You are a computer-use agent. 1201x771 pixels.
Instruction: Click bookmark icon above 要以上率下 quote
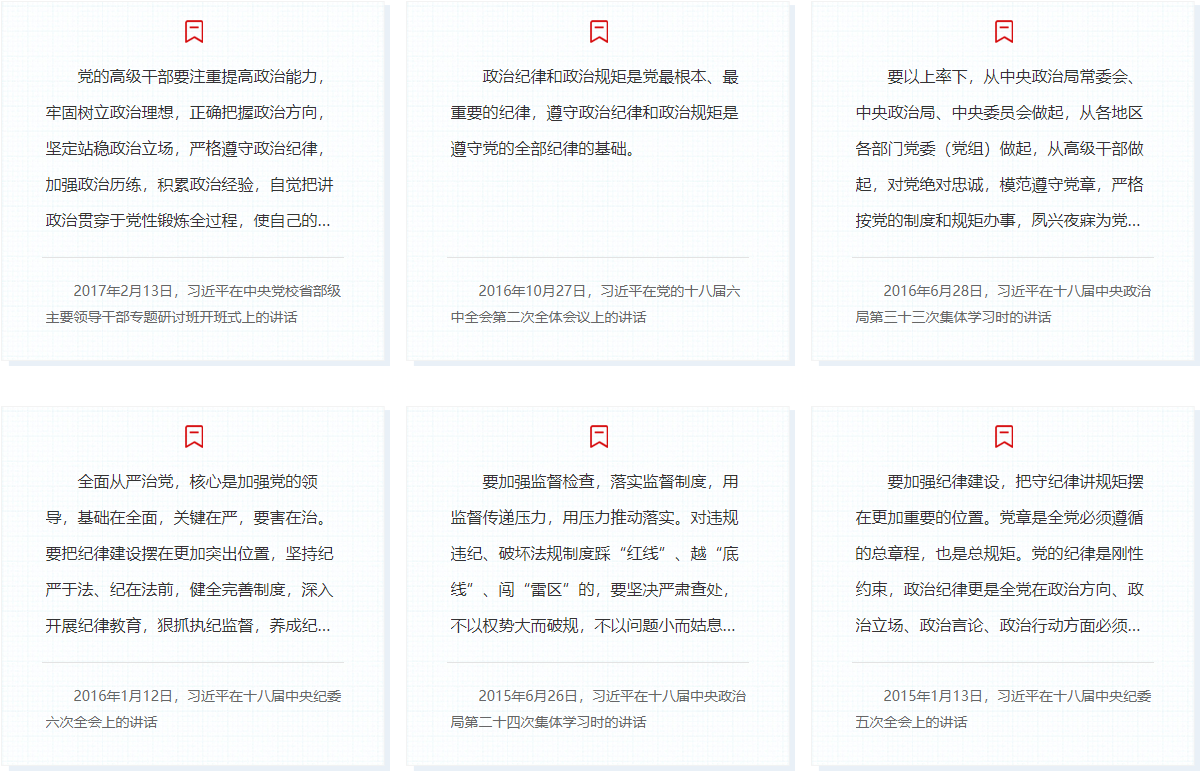coord(1004,32)
